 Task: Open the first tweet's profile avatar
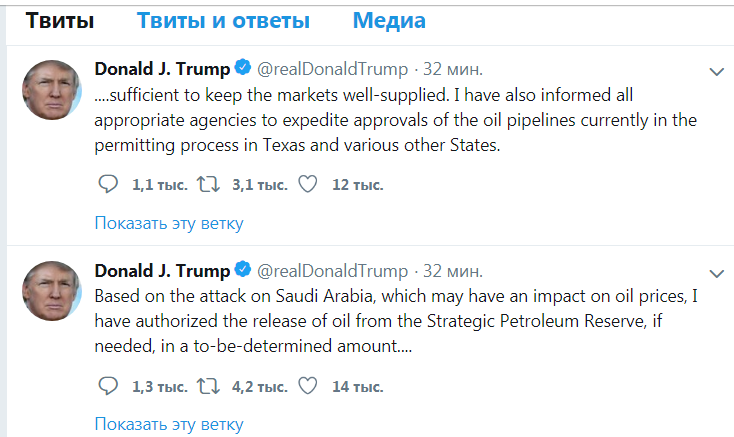(52, 89)
